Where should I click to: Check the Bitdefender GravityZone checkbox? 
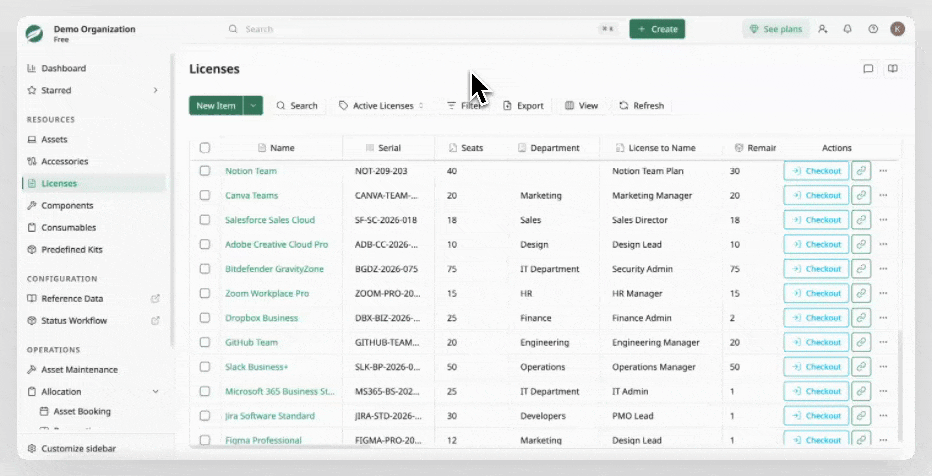click(205, 269)
